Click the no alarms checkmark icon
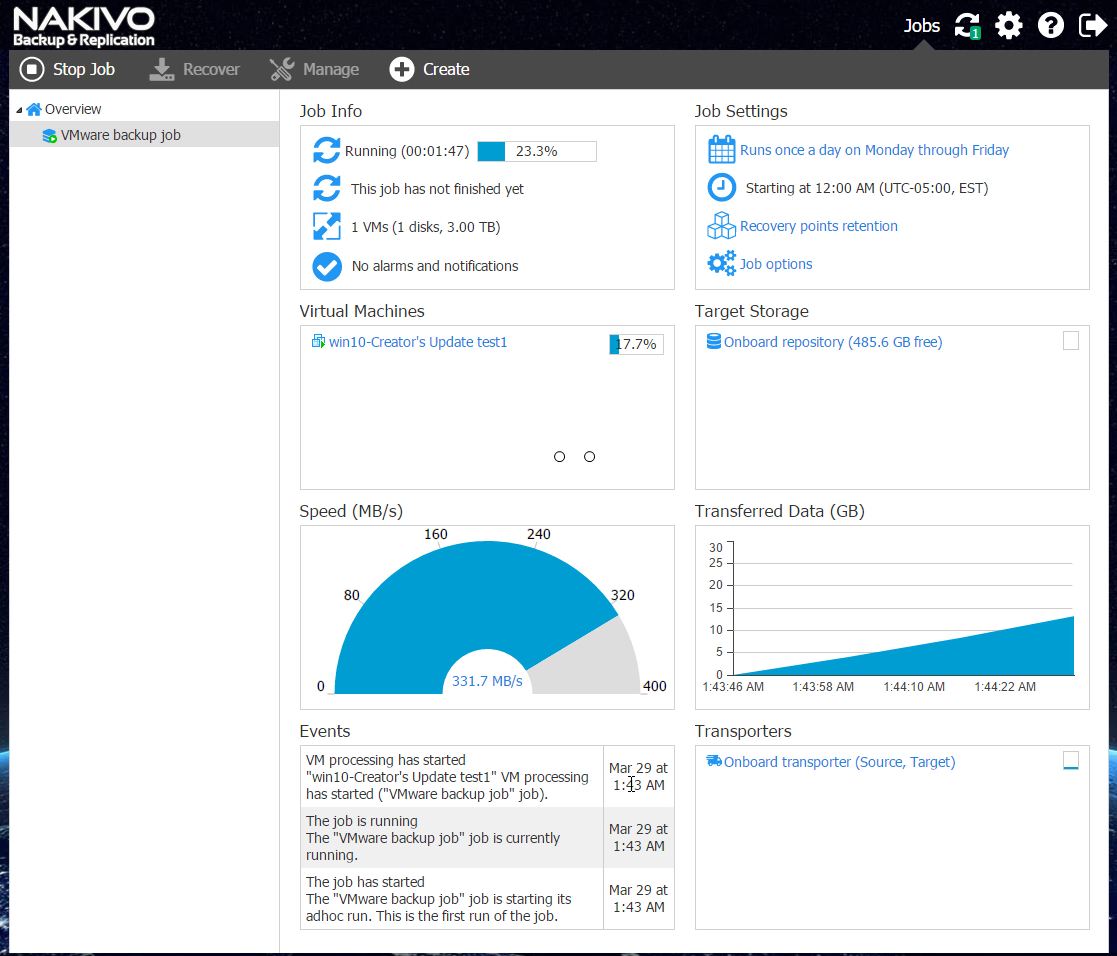 [x=327, y=266]
